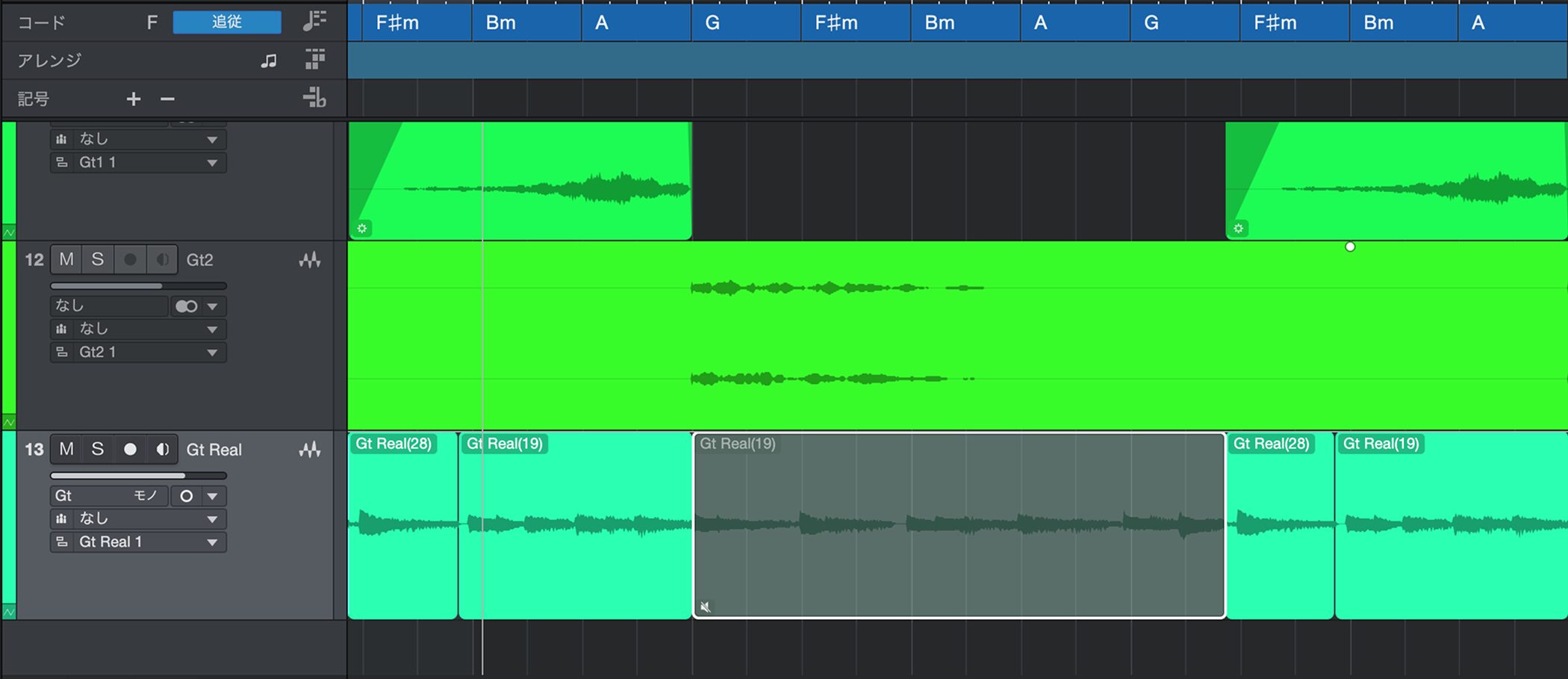This screenshot has width=1568, height=679.
Task: Click arranger track sections grid icon
Action: [315, 60]
